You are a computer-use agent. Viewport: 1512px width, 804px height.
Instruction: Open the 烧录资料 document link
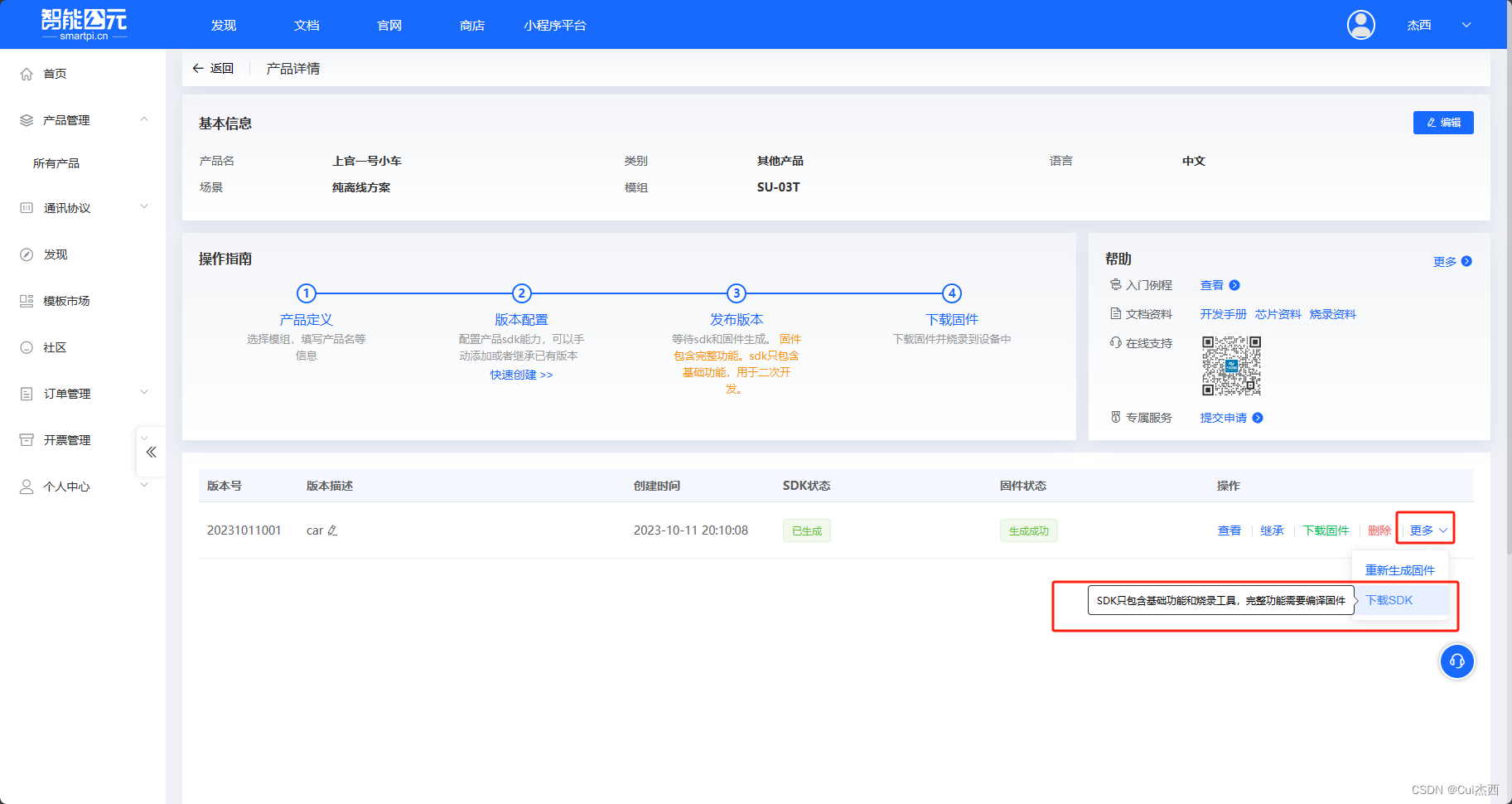[1332, 314]
